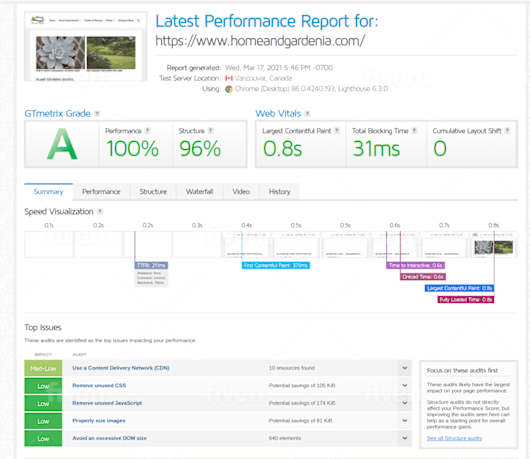
Task: Click the GTmetrix Grade help icon
Action: pyautogui.click(x=97, y=114)
